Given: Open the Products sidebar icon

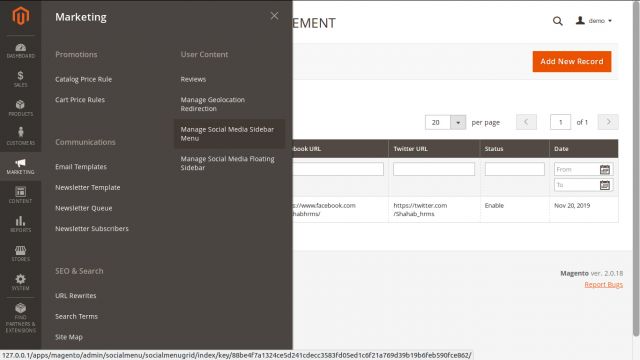Looking at the screenshot, I should click(x=20, y=108).
